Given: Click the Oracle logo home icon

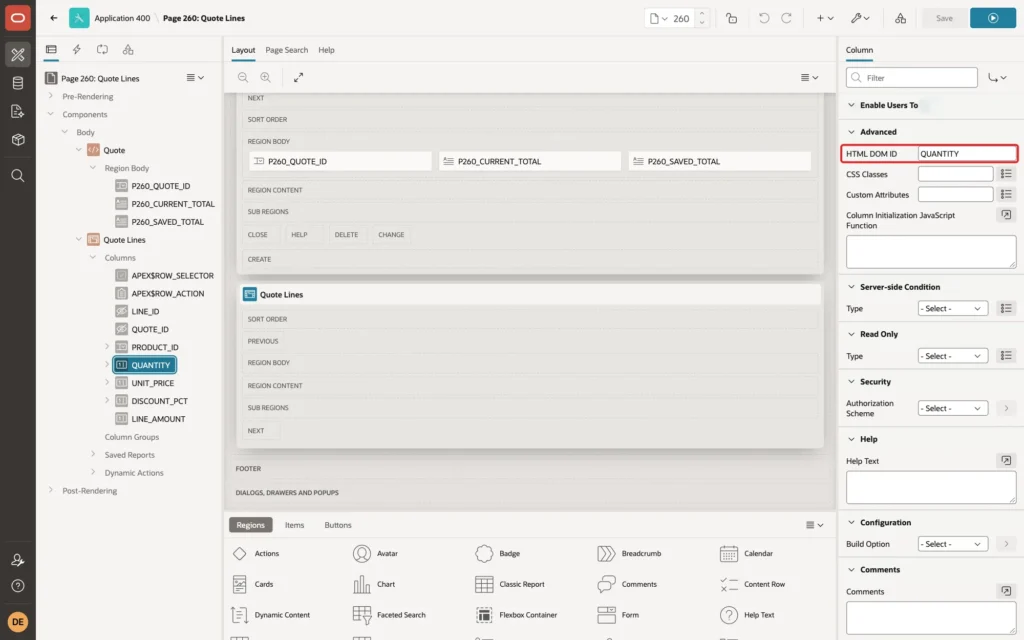Looking at the screenshot, I should pos(18,18).
